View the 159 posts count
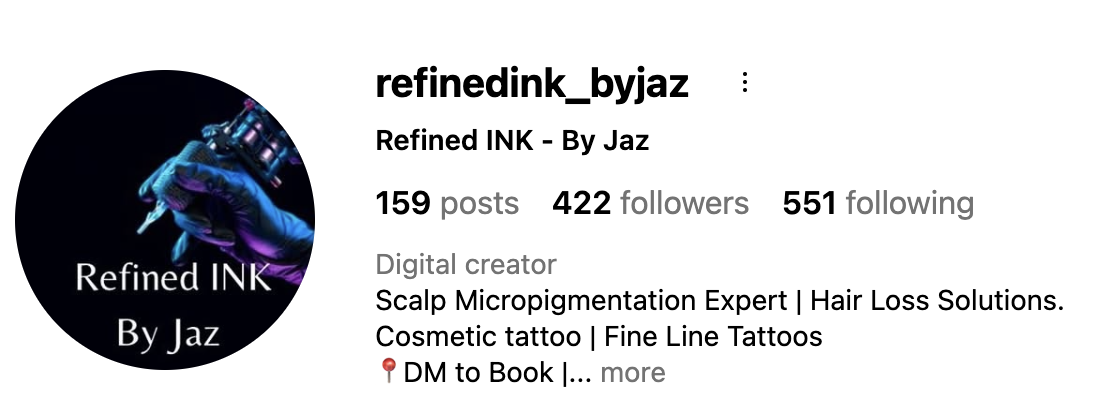 [447, 203]
